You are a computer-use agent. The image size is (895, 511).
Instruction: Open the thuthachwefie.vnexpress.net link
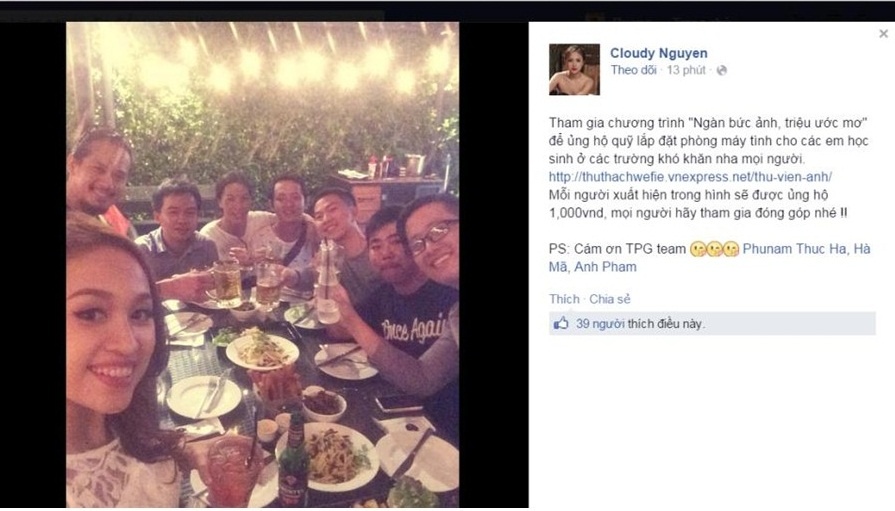pyautogui.click(x=690, y=176)
